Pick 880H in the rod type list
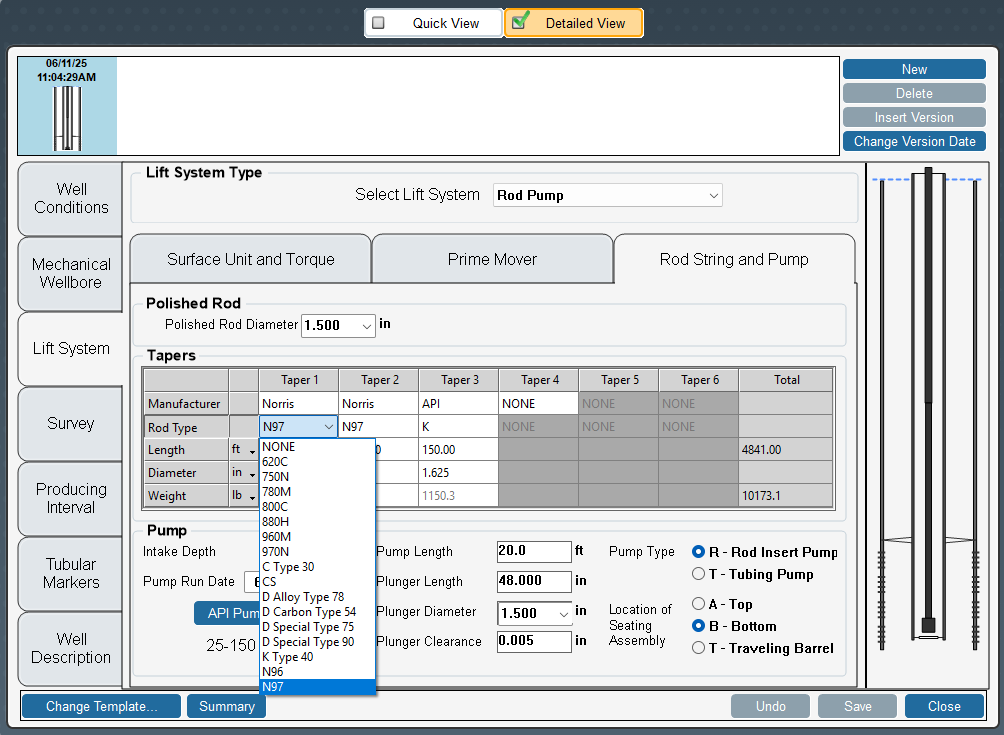1004x735 pixels. tap(276, 522)
